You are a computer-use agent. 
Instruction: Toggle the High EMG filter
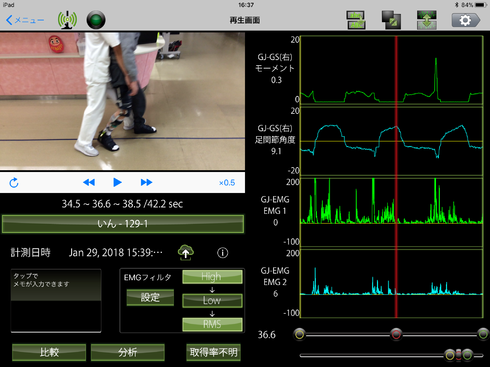tap(212, 277)
